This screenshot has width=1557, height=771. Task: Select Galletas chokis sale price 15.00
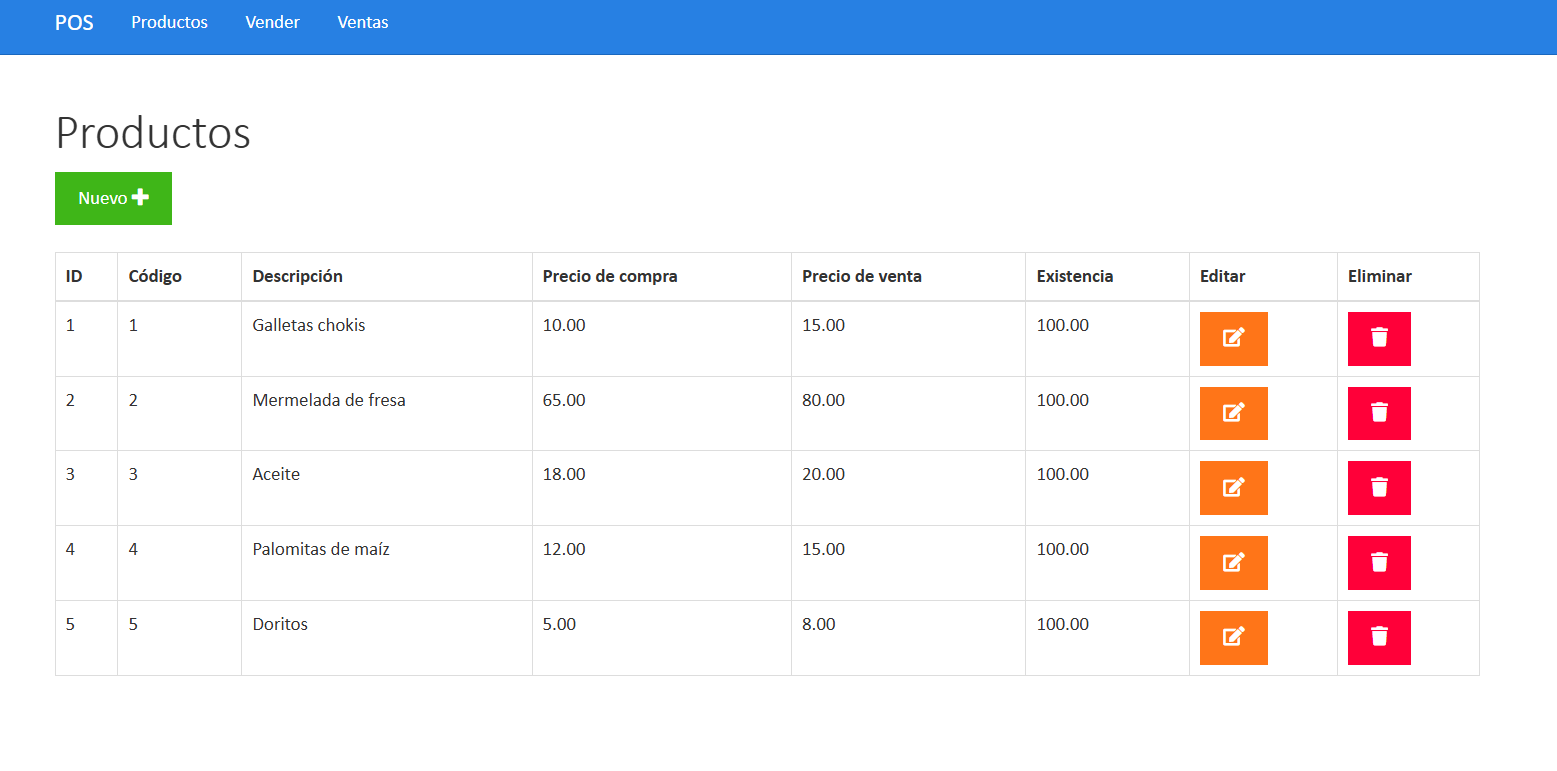pyautogui.click(x=908, y=339)
